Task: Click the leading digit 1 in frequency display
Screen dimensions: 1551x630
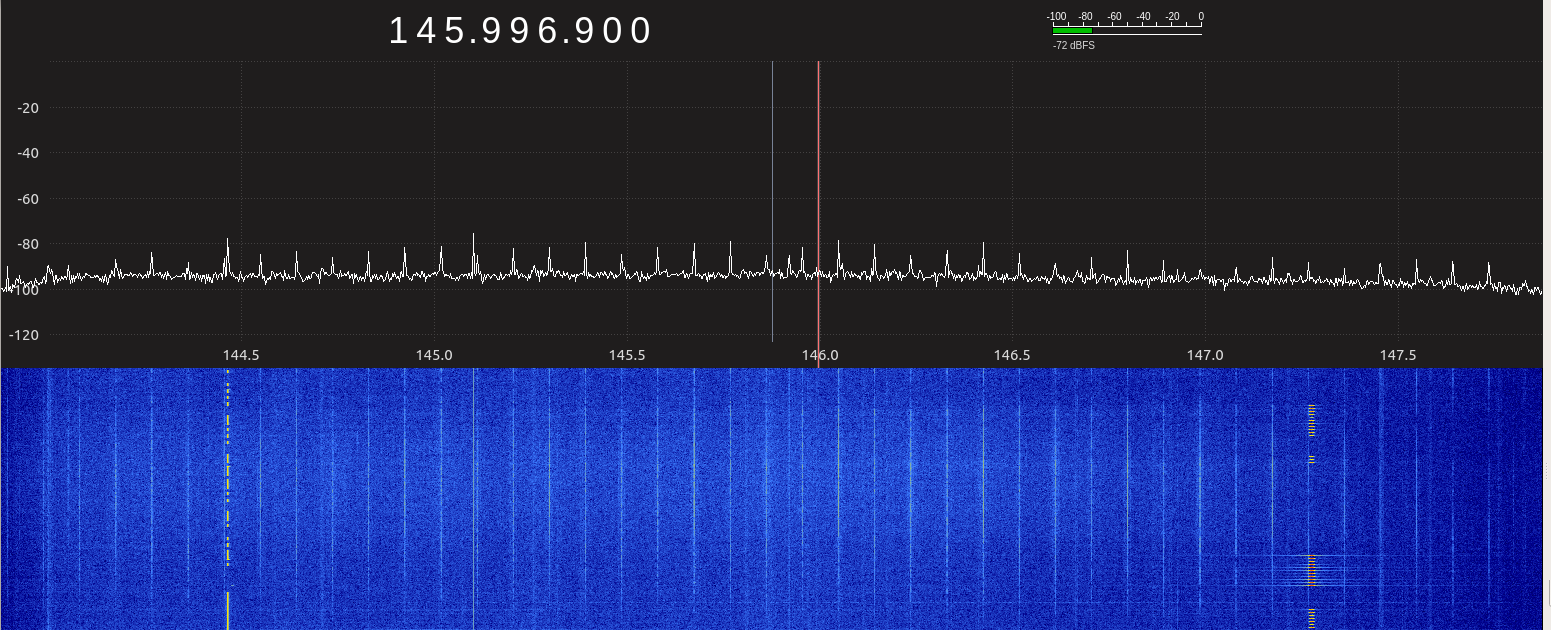Action: (397, 31)
